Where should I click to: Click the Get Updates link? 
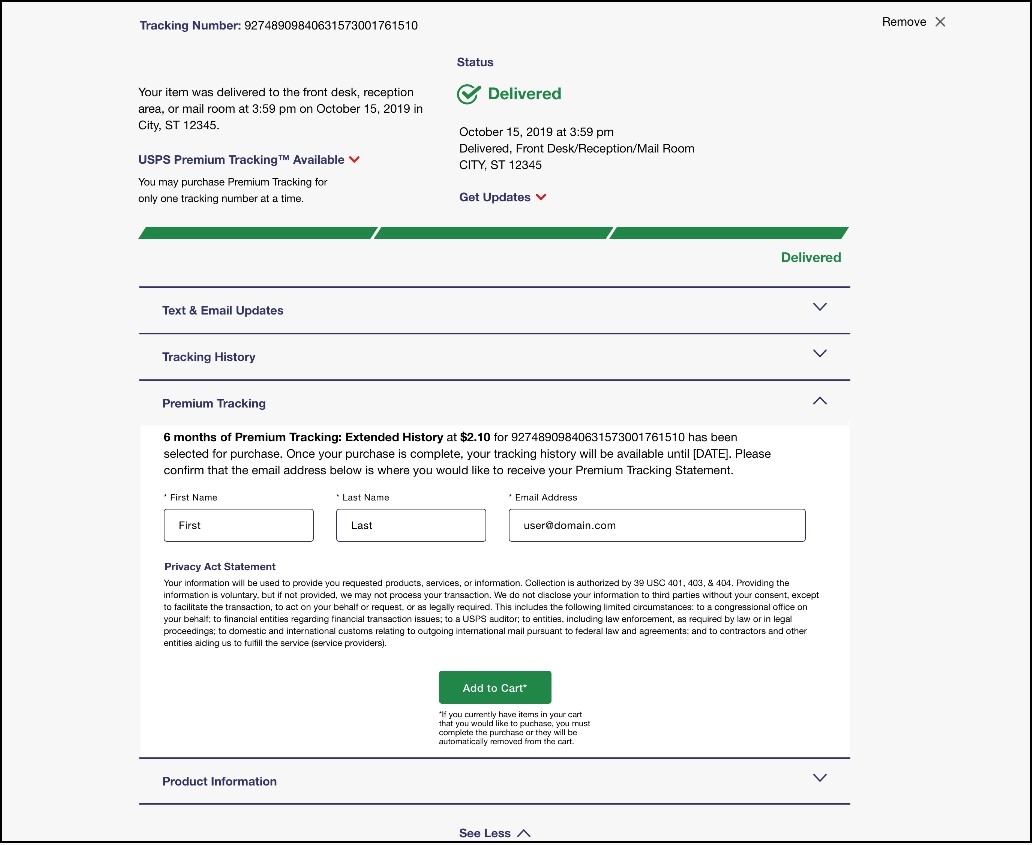(x=495, y=197)
